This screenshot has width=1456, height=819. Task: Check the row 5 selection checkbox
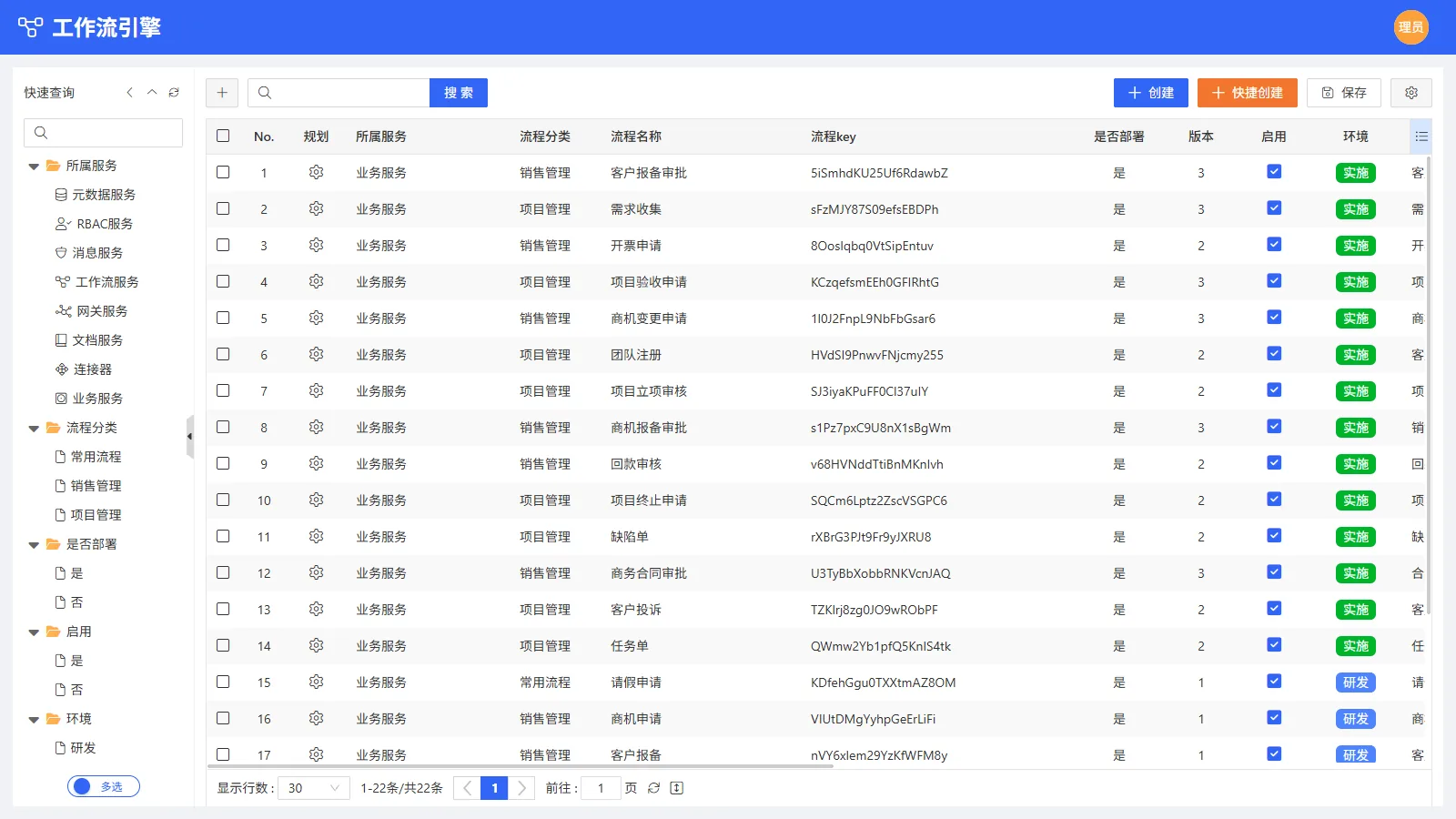pyautogui.click(x=223, y=318)
